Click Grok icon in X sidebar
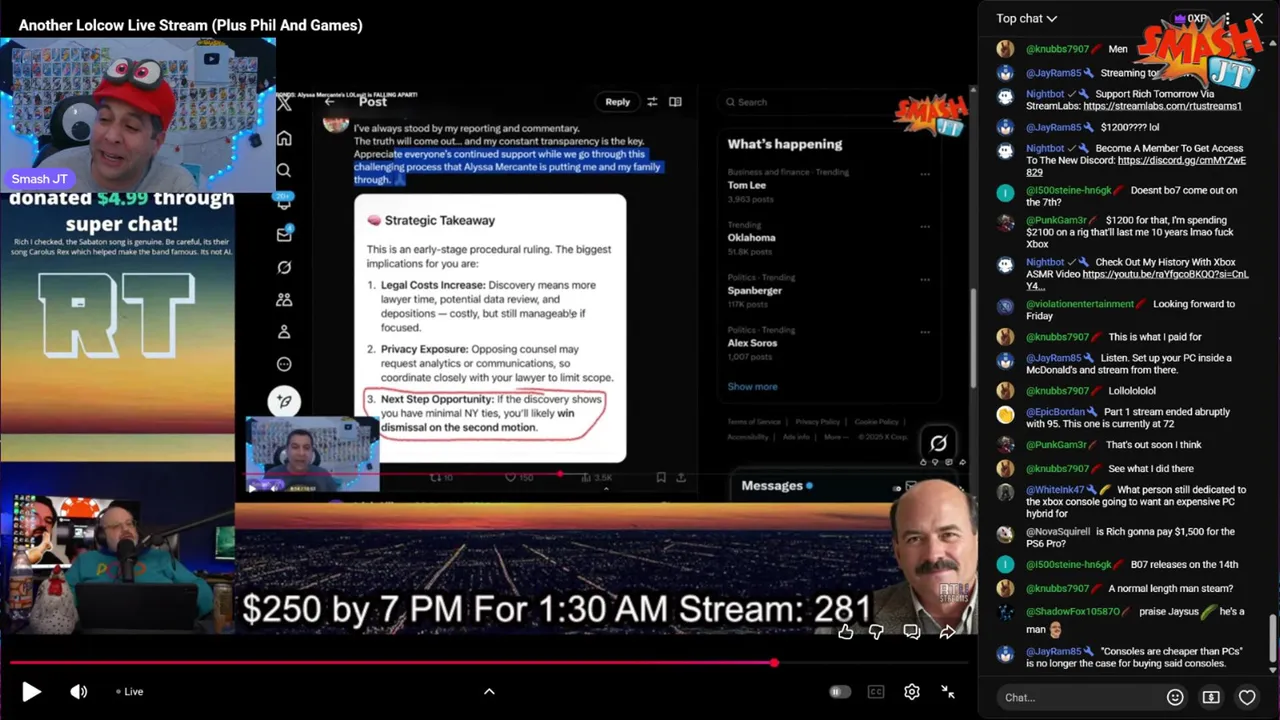Screen dimensions: 1280x720 coord(284,267)
